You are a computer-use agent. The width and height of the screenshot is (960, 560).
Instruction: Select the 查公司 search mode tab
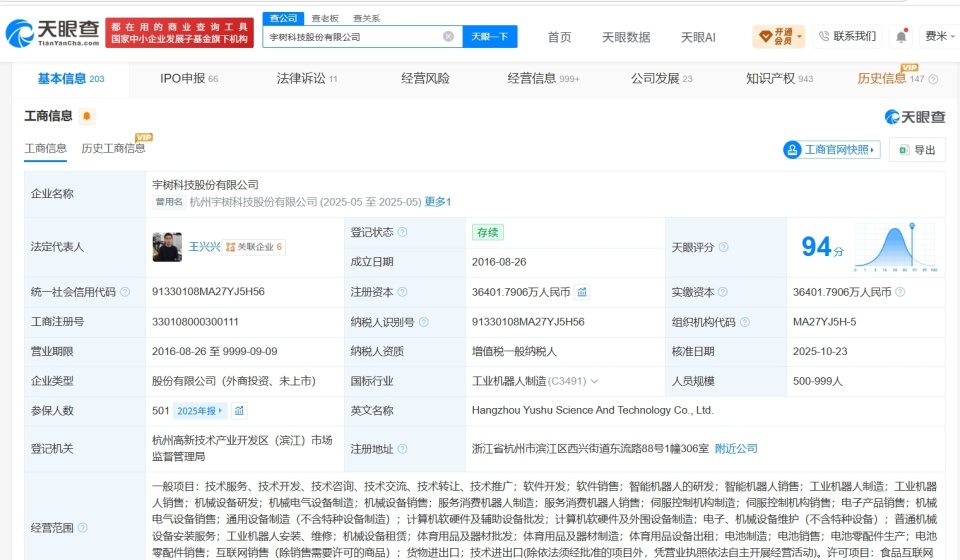283,18
